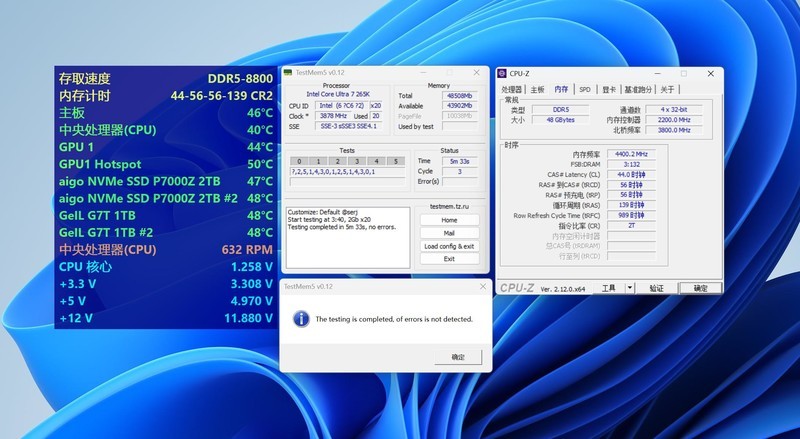Click Load config & exit button
The height and width of the screenshot is (439, 800).
[x=449, y=246]
